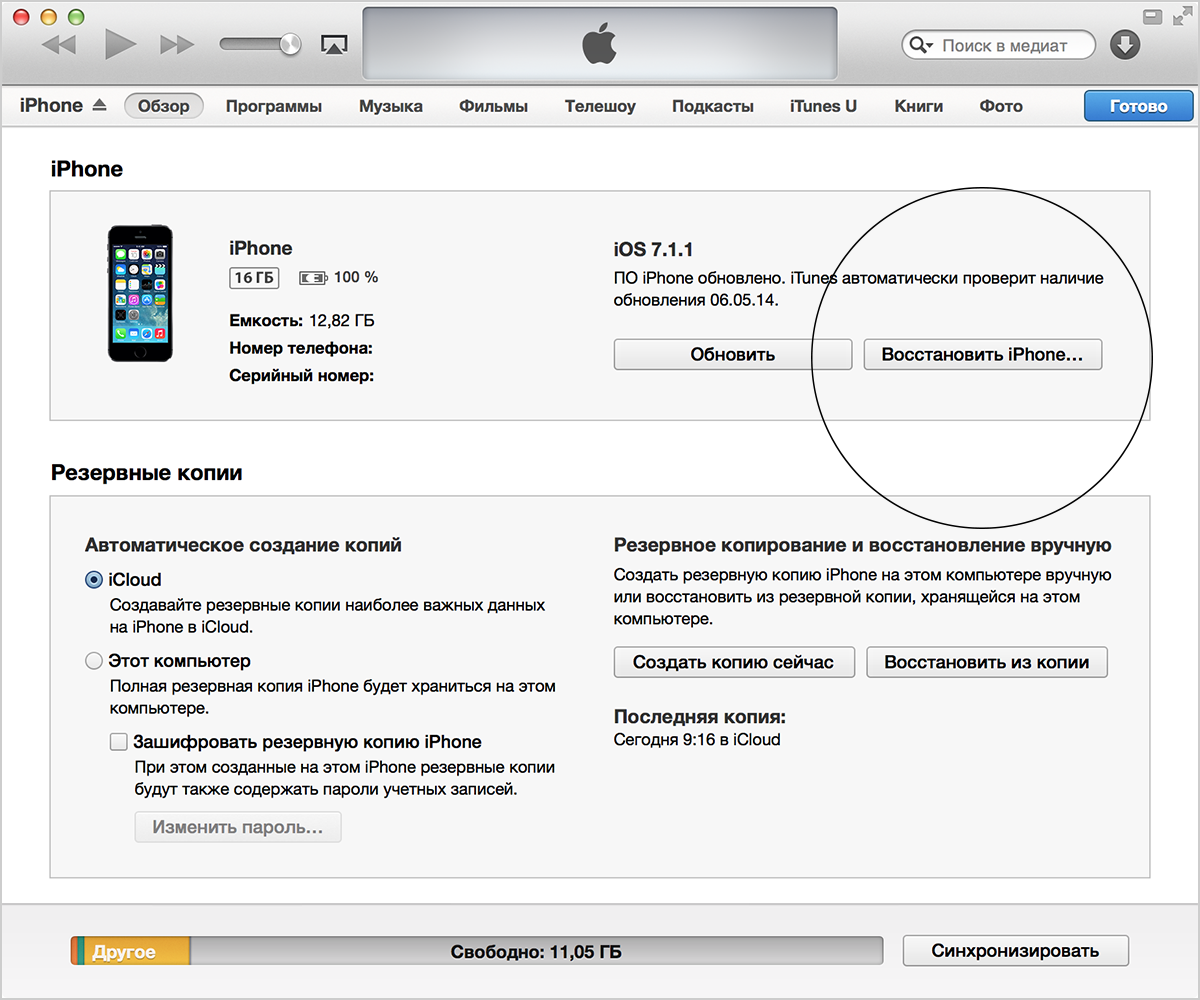Click the iPhone device thumbnail image

[140, 293]
